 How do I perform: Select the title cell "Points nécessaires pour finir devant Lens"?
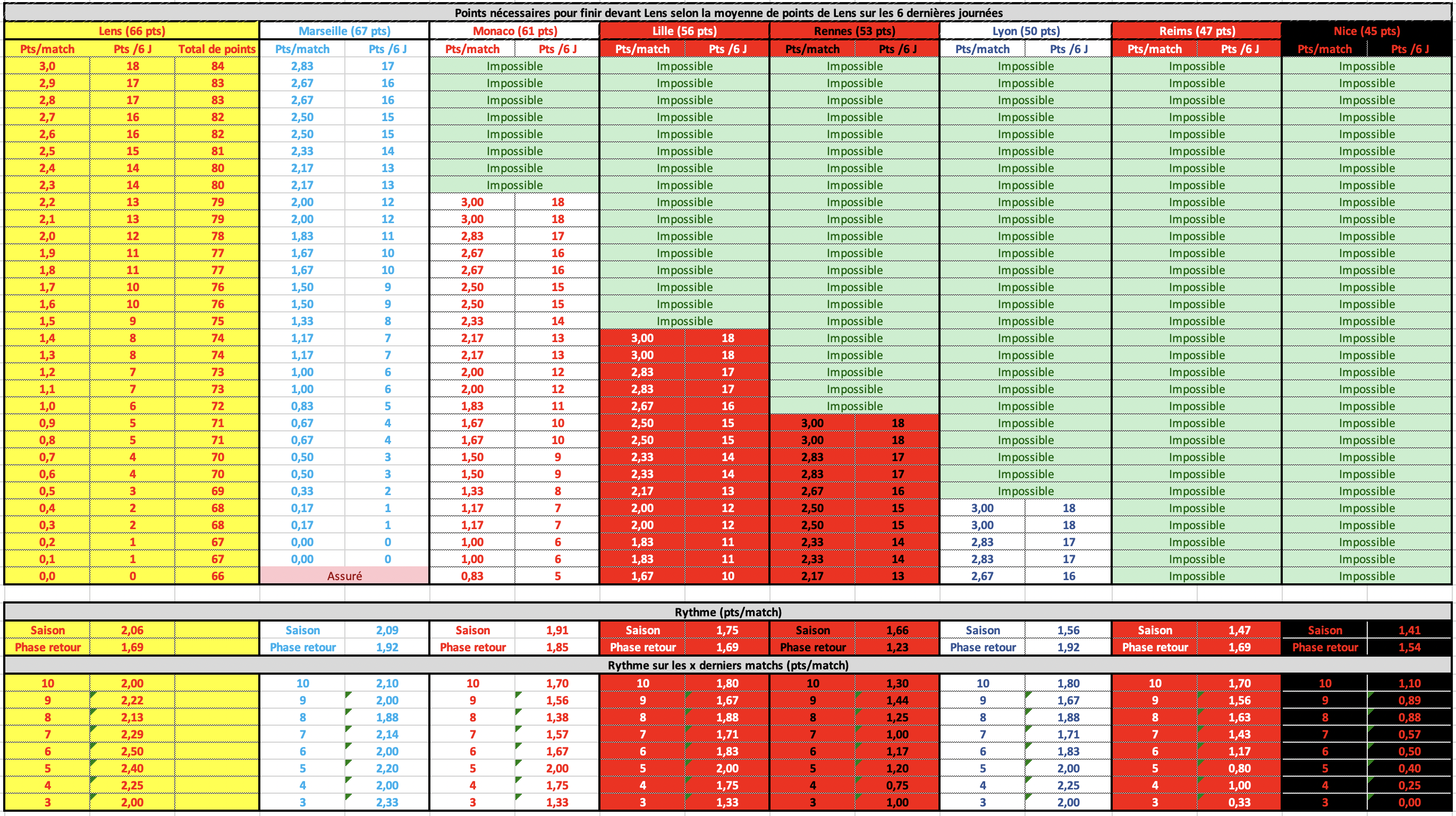pyautogui.click(x=728, y=12)
